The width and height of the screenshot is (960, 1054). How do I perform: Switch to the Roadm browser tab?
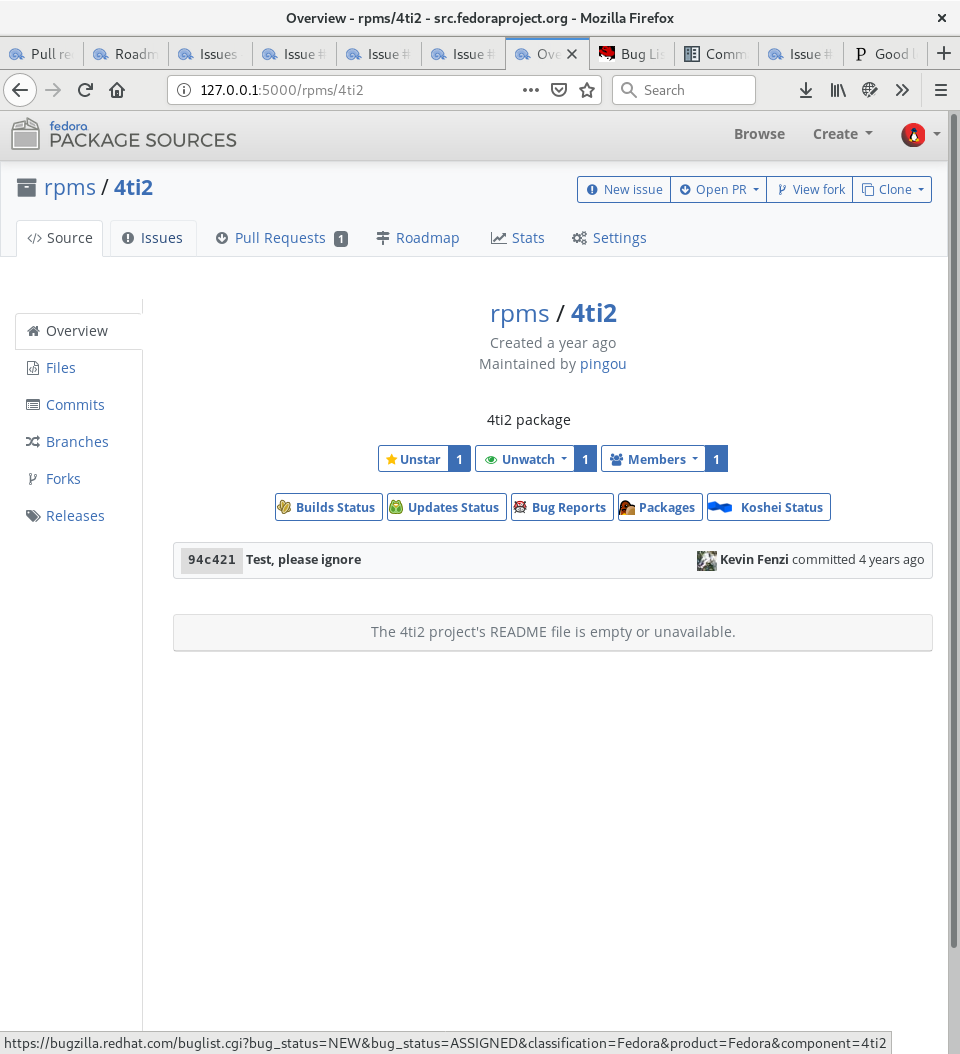pos(126,54)
